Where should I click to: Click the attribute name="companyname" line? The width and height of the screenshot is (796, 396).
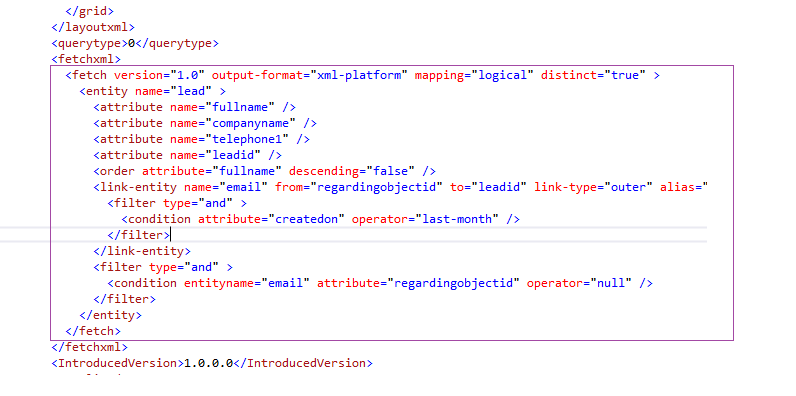[205, 123]
